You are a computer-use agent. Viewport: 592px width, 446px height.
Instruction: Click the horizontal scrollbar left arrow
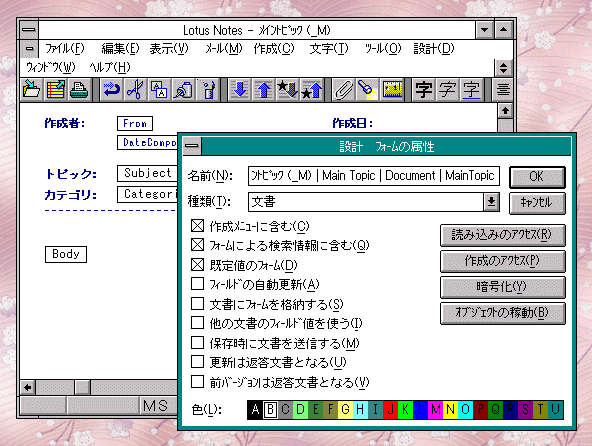click(27, 387)
